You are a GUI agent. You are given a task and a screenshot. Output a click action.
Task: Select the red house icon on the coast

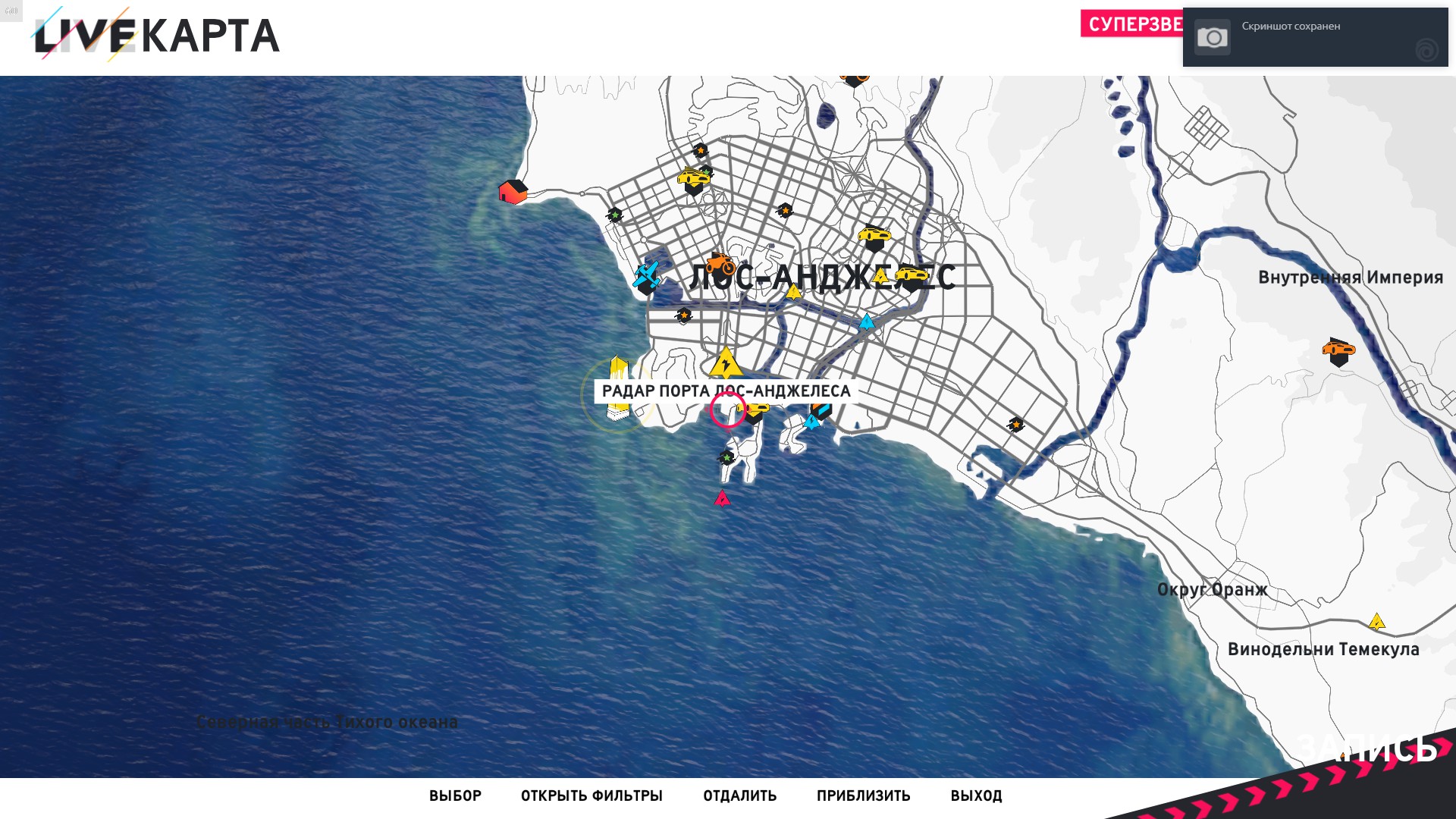pos(513,192)
